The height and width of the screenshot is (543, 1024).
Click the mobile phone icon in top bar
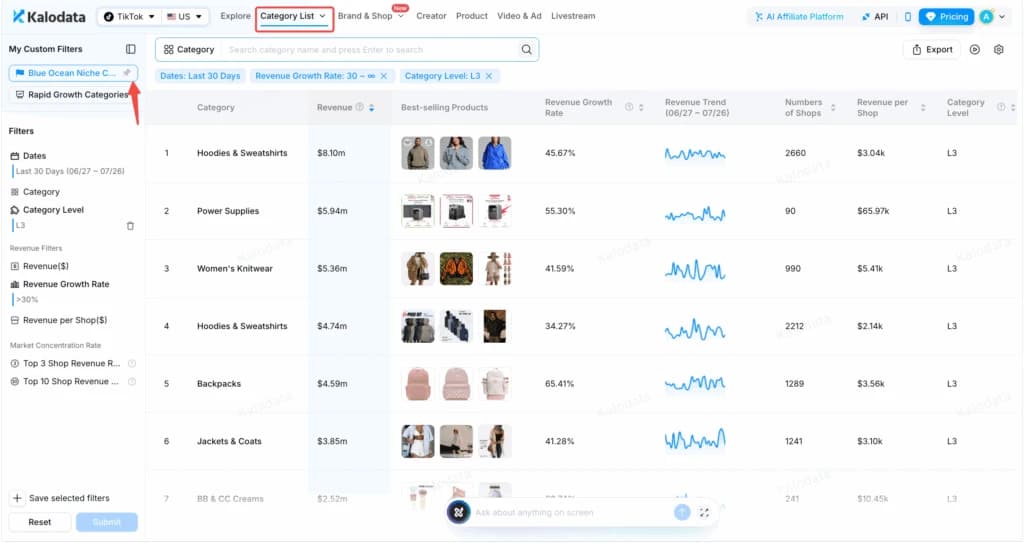click(907, 16)
